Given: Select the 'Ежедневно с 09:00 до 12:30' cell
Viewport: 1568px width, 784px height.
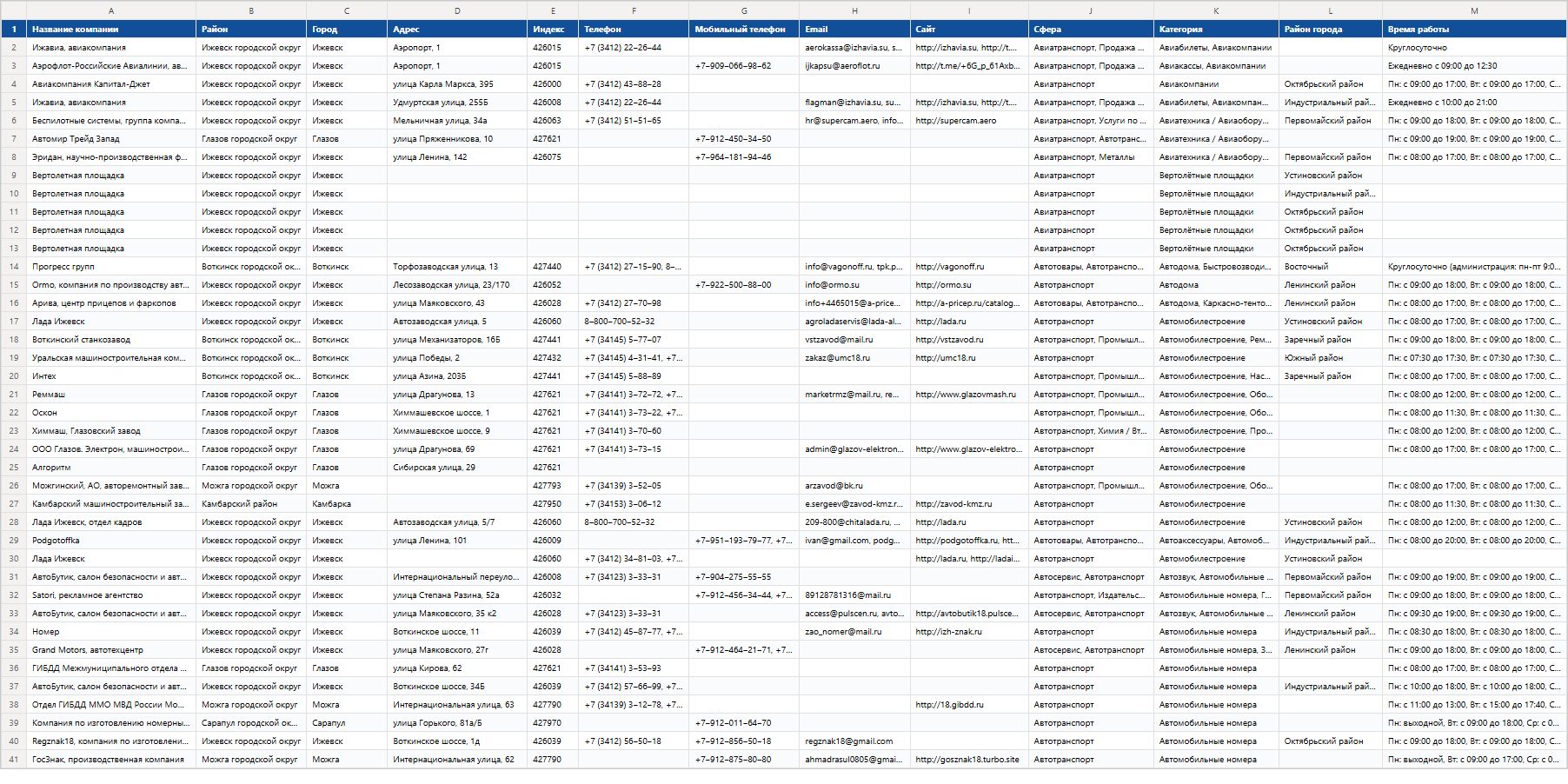Looking at the screenshot, I should [x=1474, y=66].
